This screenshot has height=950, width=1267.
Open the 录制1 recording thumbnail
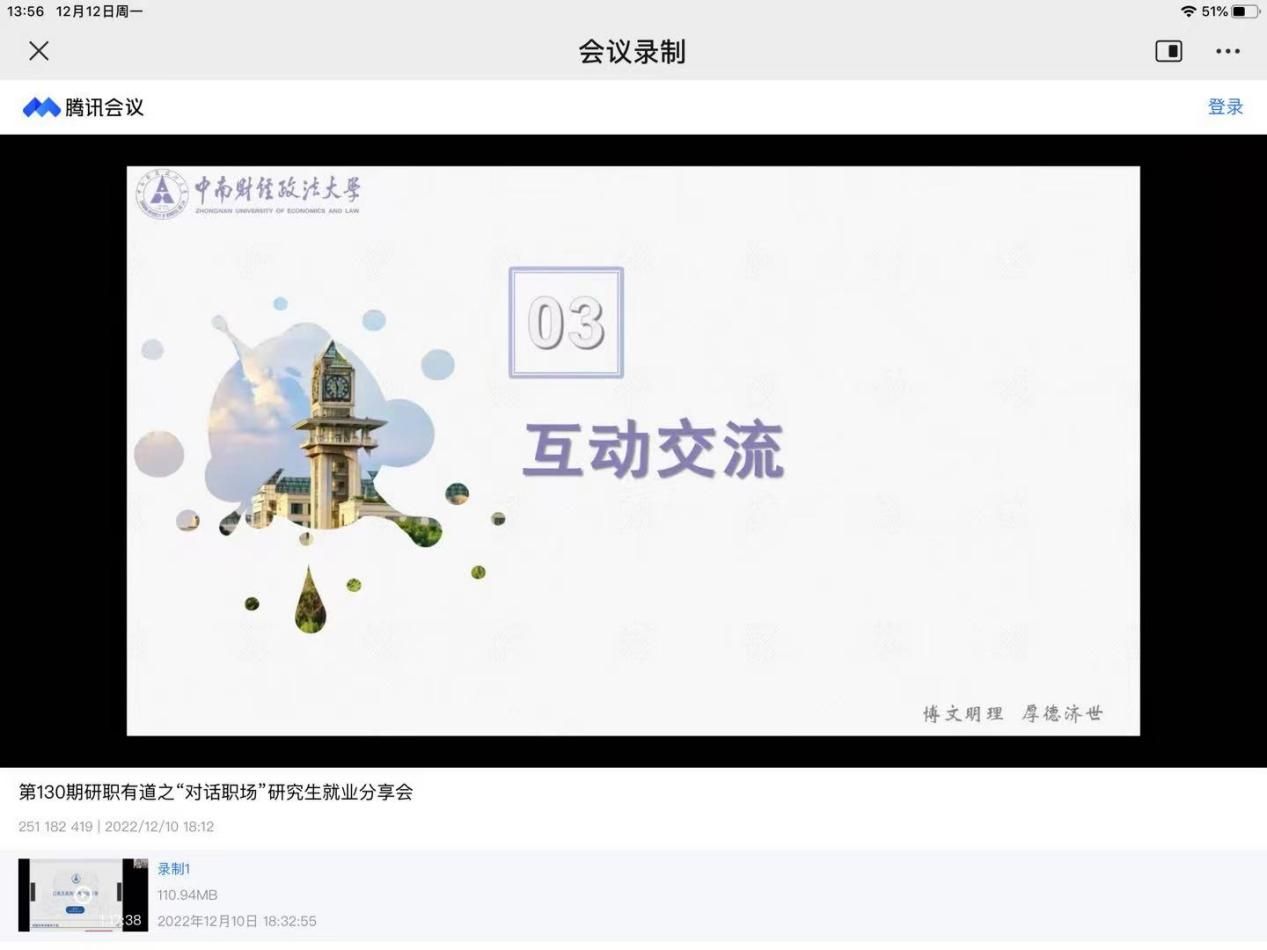[83, 894]
